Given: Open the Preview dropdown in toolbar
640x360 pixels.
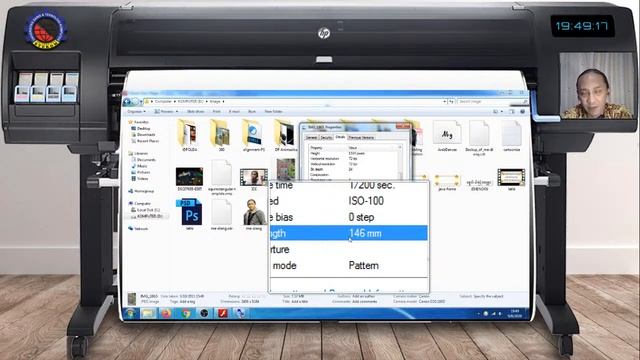Looking at the screenshot, I should 166,111.
